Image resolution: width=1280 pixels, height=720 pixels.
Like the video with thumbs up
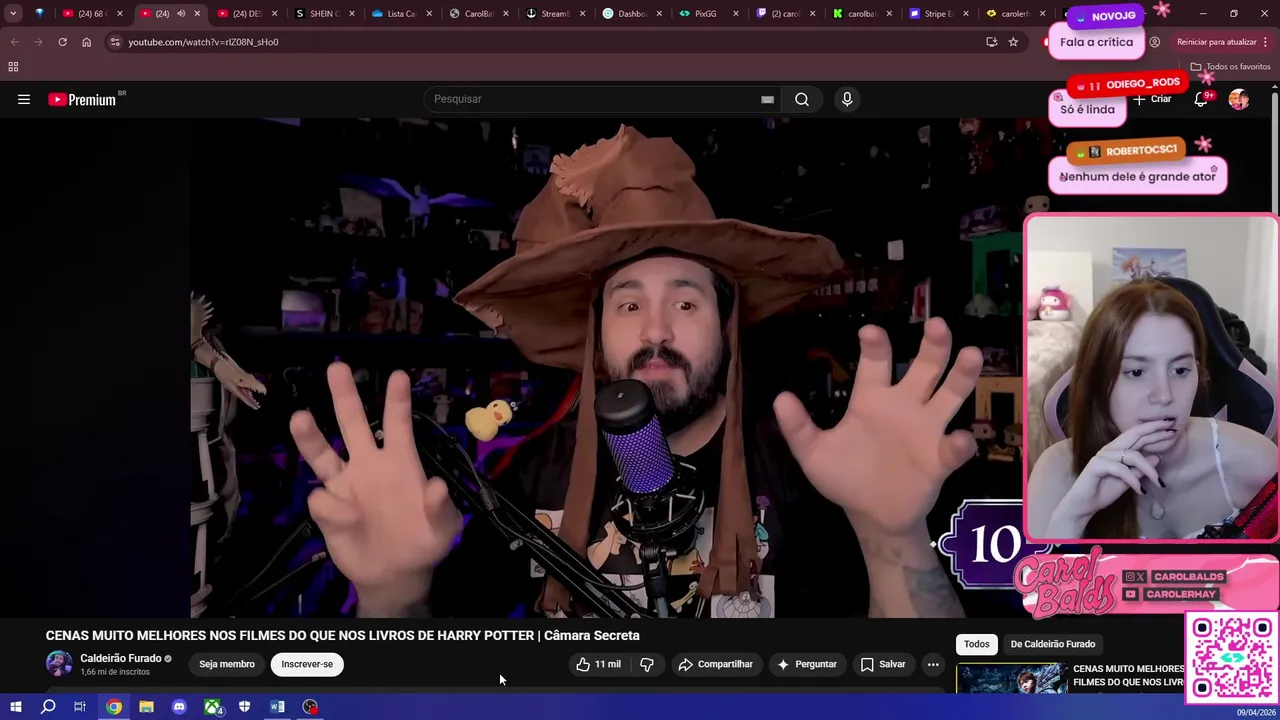(598, 664)
